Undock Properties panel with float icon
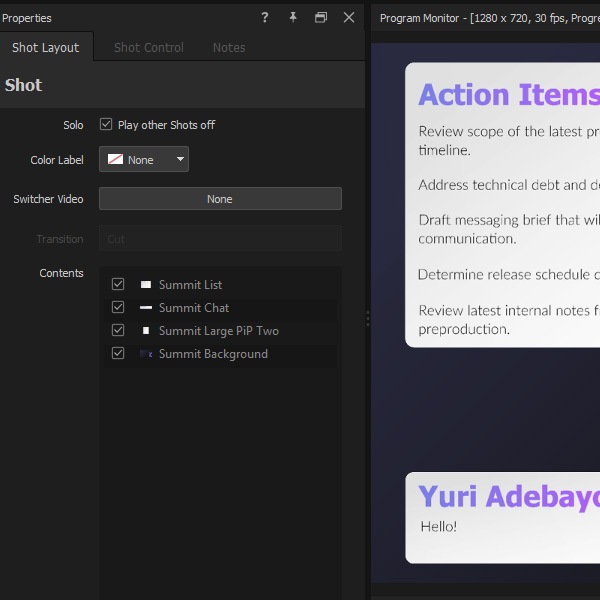600x600 pixels. coord(321,17)
